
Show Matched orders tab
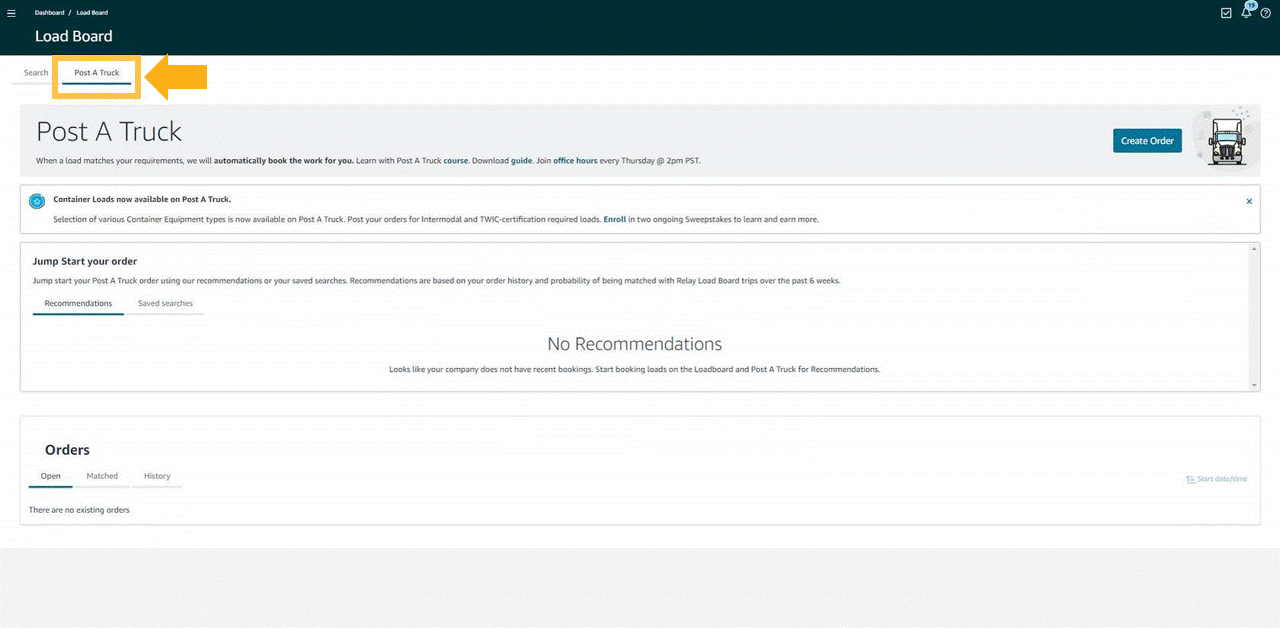click(x=102, y=476)
